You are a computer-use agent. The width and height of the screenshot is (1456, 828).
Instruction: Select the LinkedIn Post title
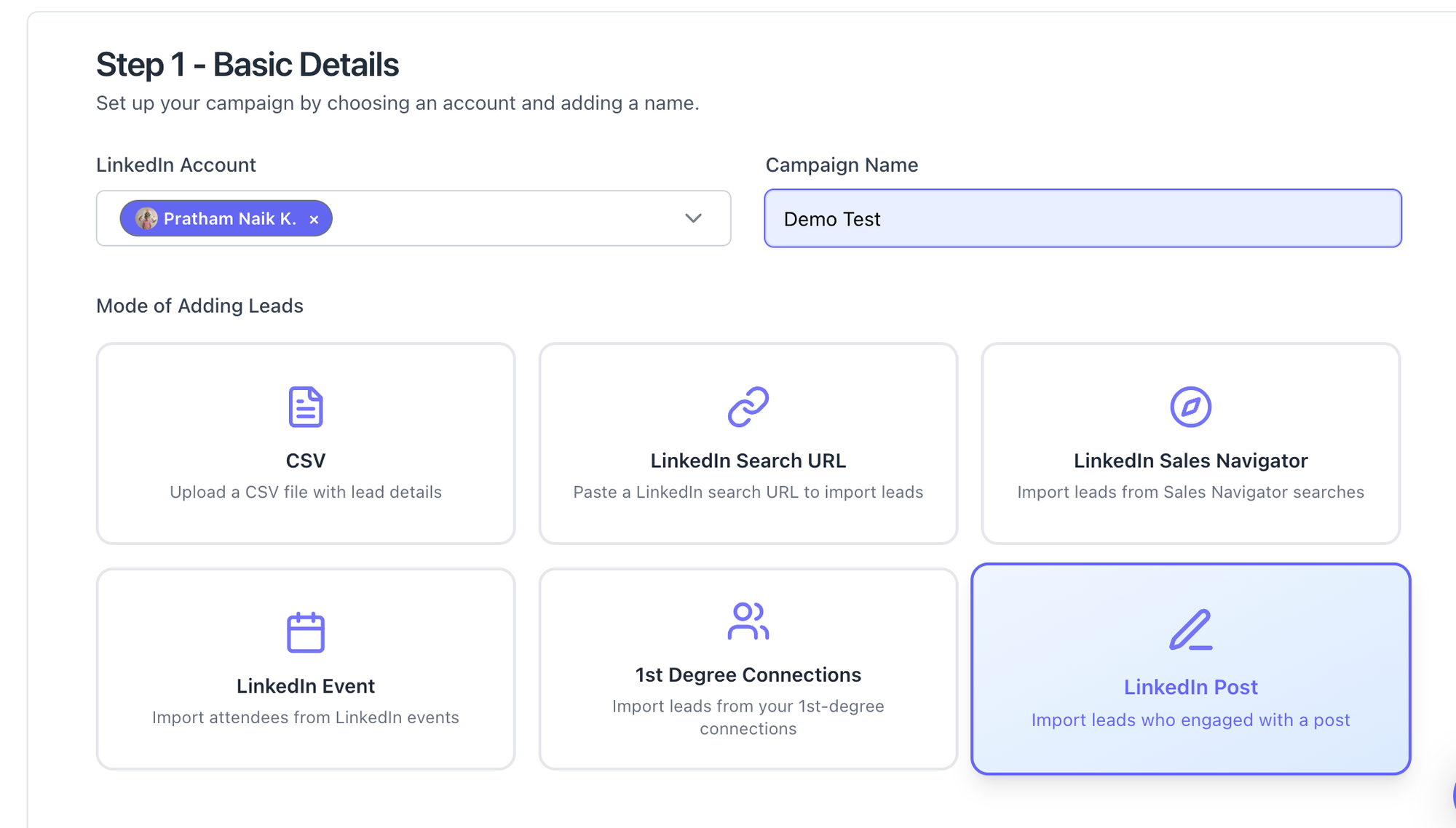pos(1190,687)
